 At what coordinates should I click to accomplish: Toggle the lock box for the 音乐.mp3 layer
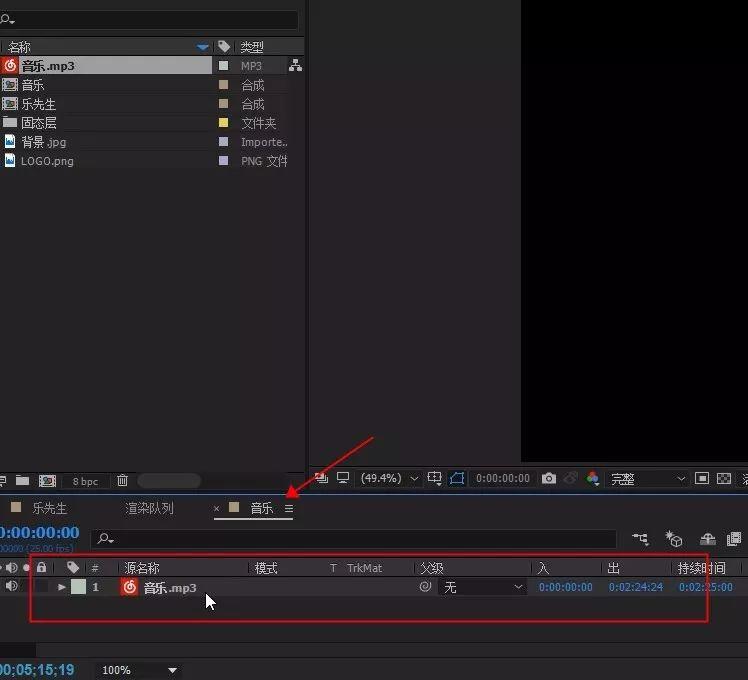42,586
